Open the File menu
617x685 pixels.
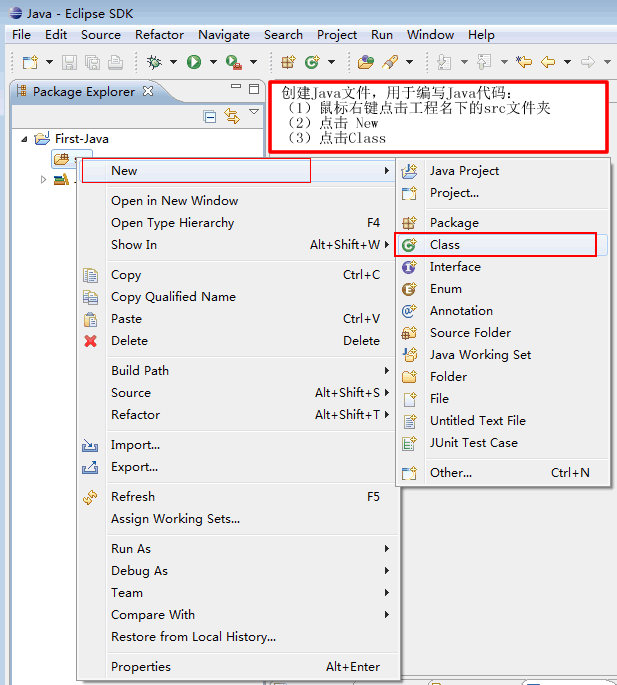coord(21,35)
